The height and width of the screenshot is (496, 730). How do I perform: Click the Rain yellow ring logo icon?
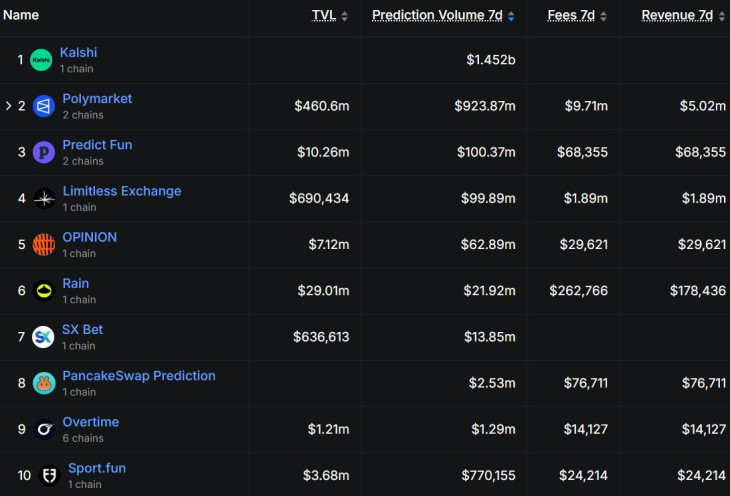click(x=44, y=291)
